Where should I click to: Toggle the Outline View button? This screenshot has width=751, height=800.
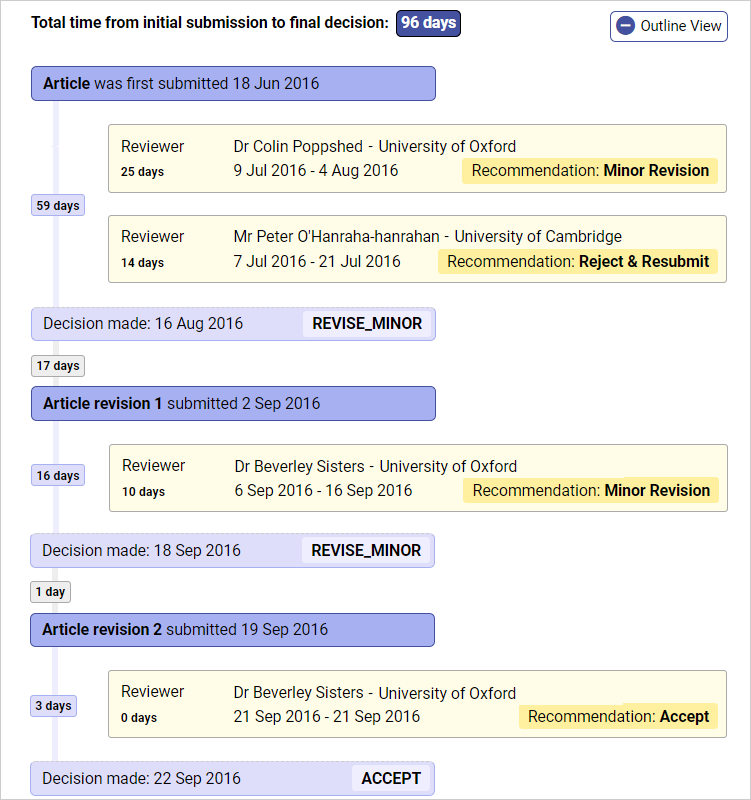(x=668, y=26)
